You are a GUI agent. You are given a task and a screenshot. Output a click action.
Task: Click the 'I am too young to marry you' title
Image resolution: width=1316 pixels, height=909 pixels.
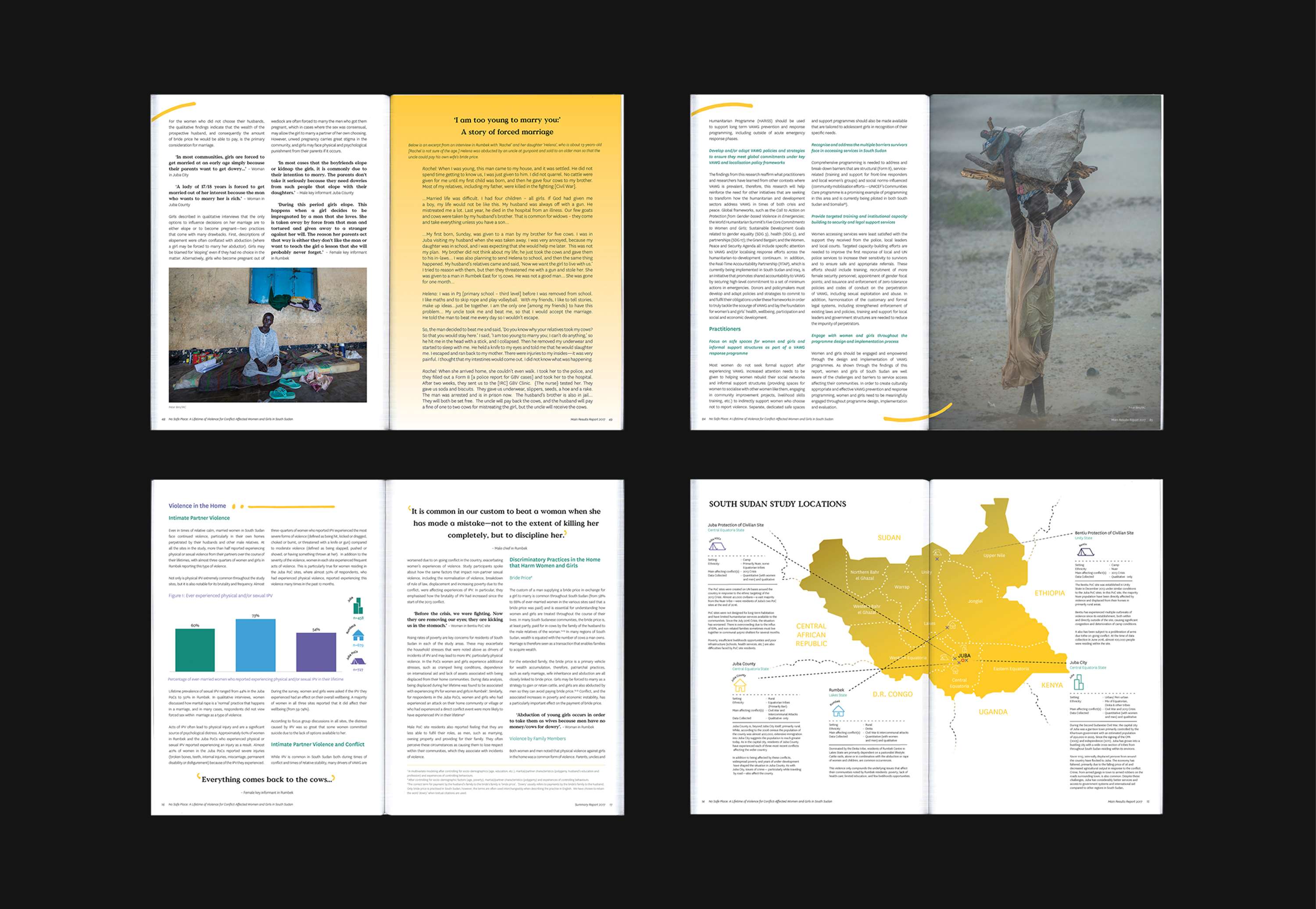click(507, 120)
